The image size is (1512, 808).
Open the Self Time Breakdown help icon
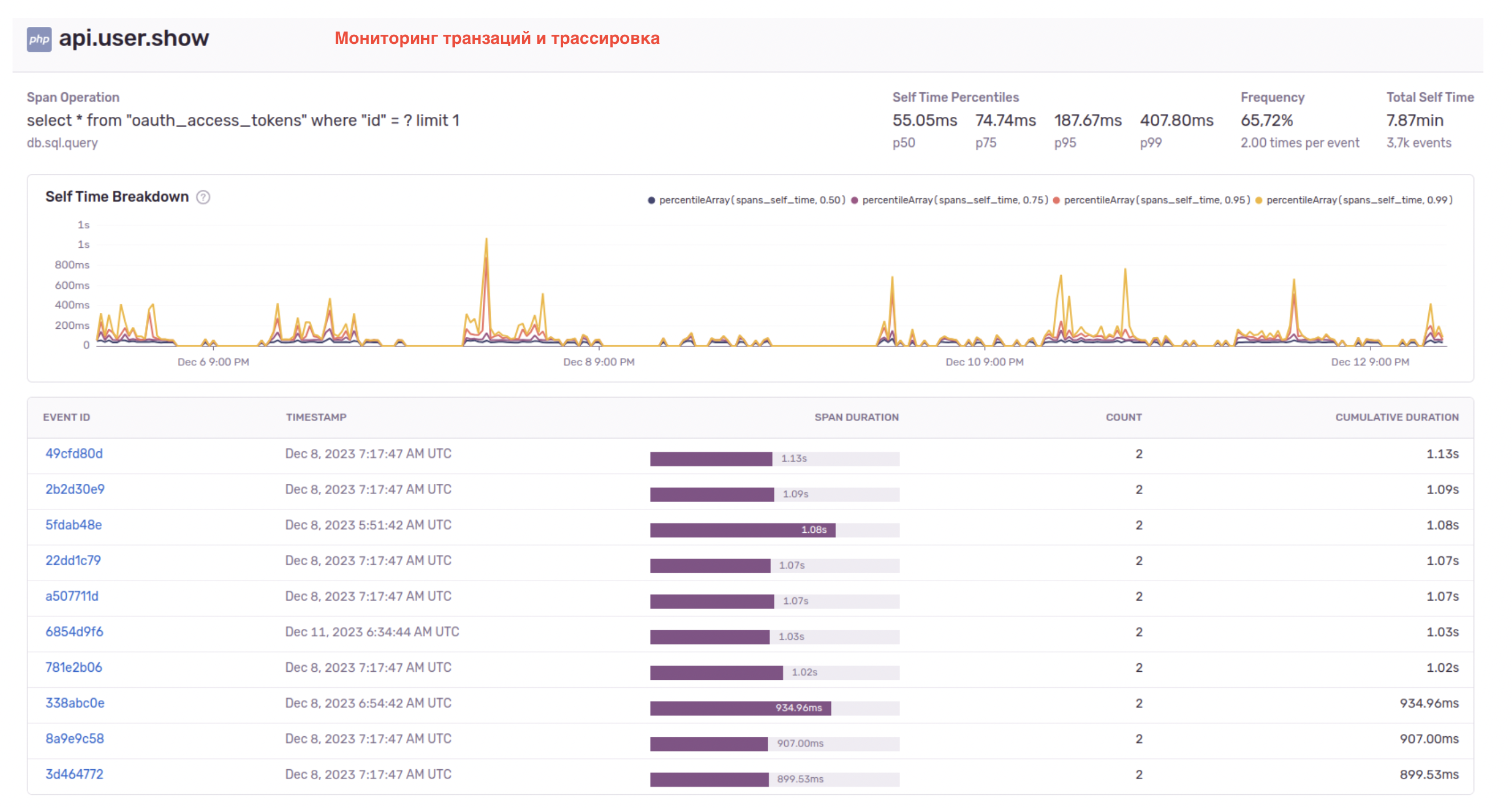[203, 197]
